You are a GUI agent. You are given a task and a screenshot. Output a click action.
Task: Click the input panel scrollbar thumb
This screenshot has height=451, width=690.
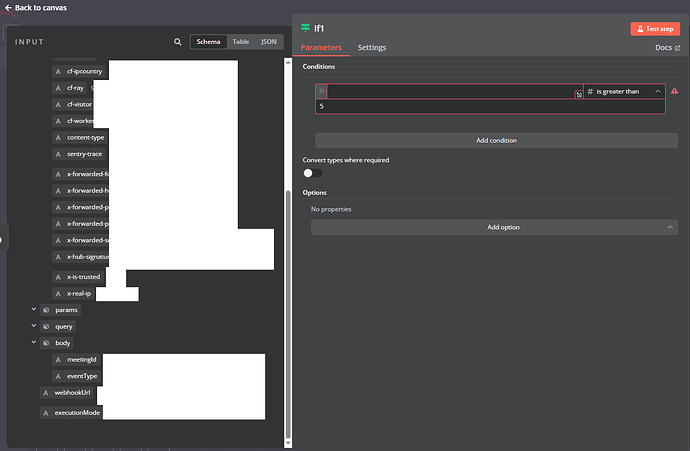(x=288, y=315)
